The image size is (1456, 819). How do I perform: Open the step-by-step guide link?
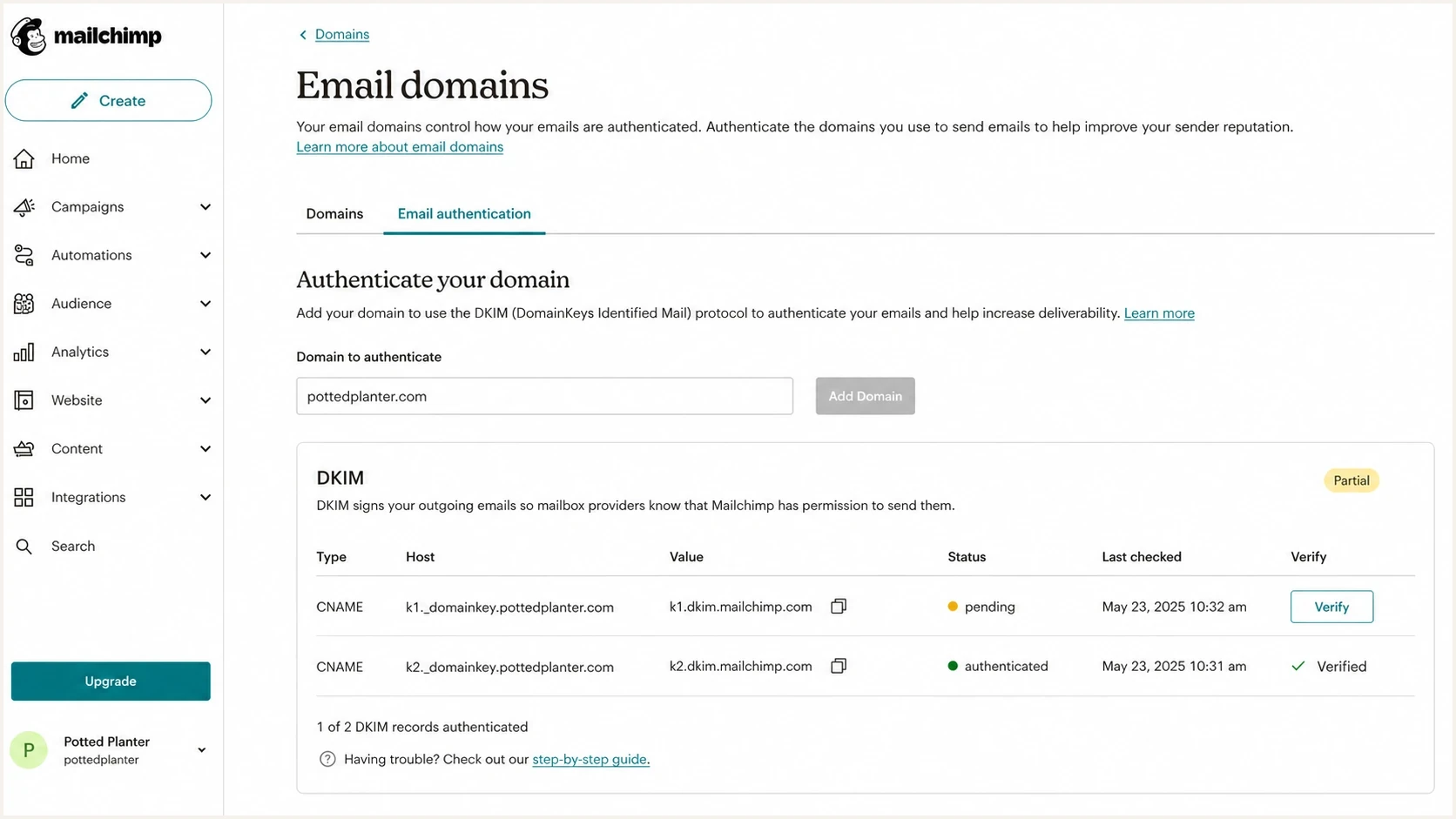[590, 759]
